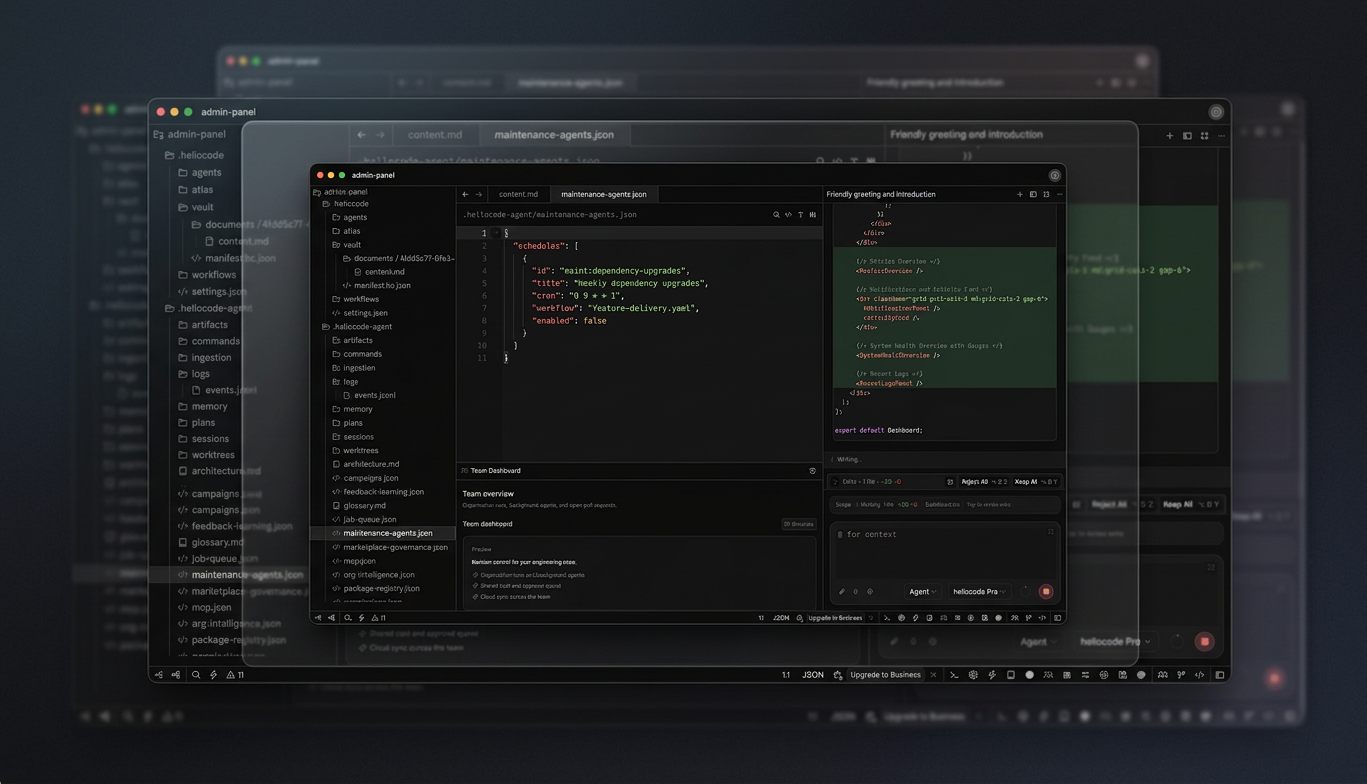Click the round profile icon in the front title bar

coord(1054,175)
